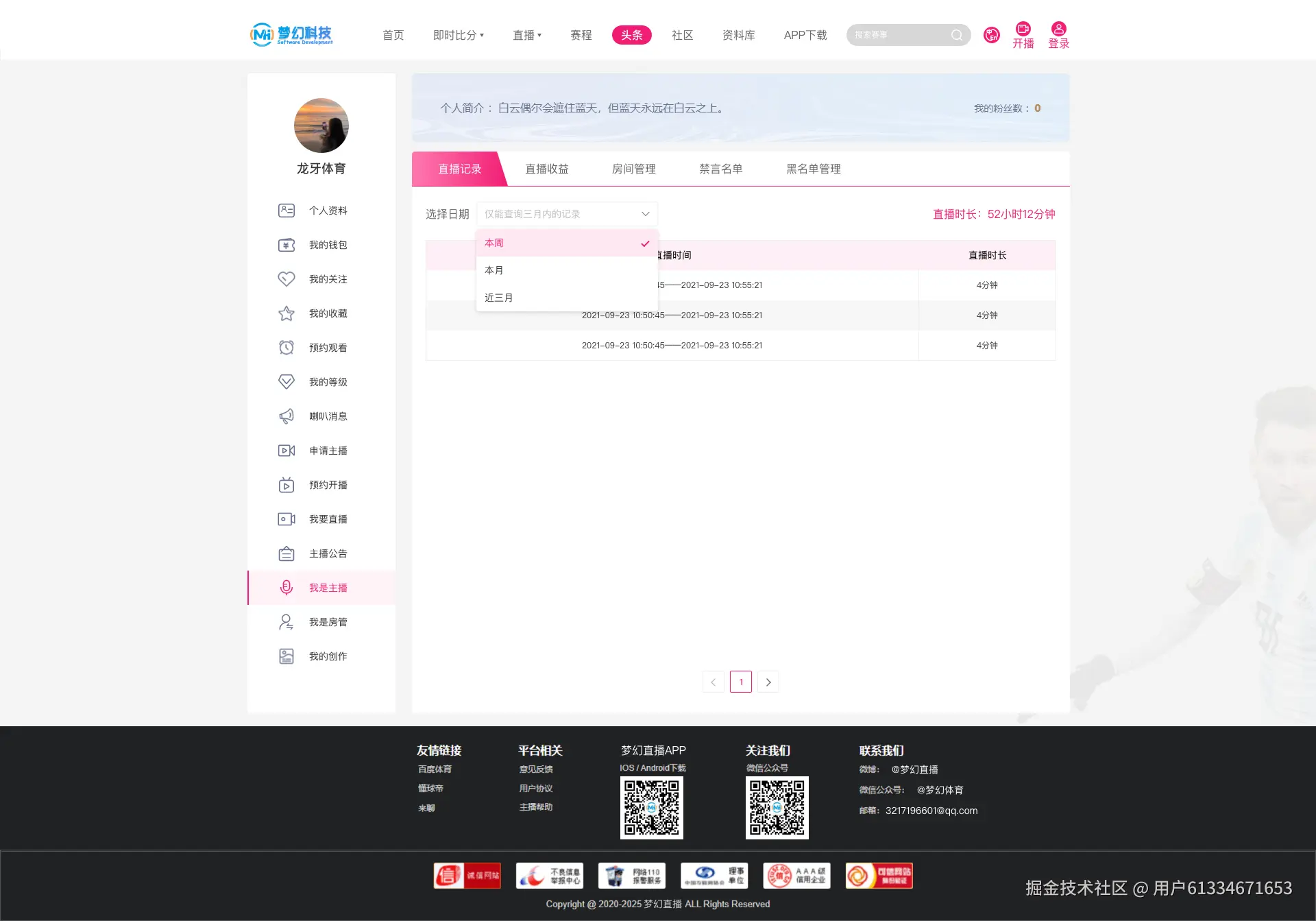
Task: Click the next page arrow in pagination
Action: pyautogui.click(x=768, y=682)
